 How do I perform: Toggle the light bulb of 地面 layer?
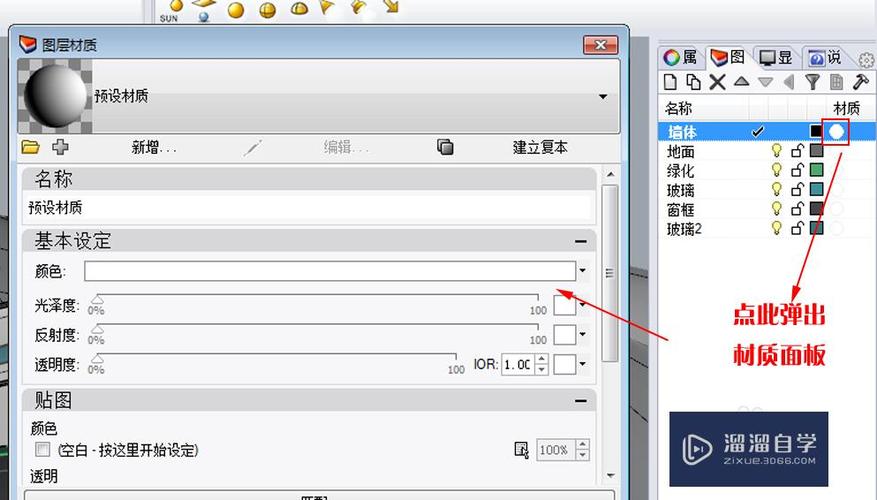[x=776, y=150]
